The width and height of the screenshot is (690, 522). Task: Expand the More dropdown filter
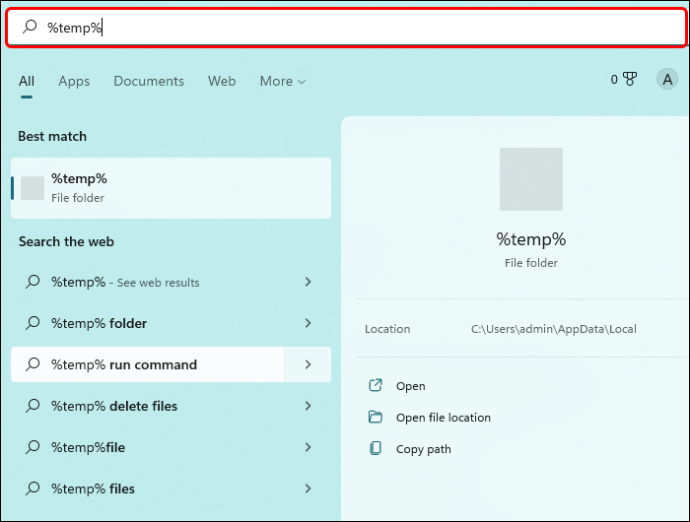click(283, 81)
